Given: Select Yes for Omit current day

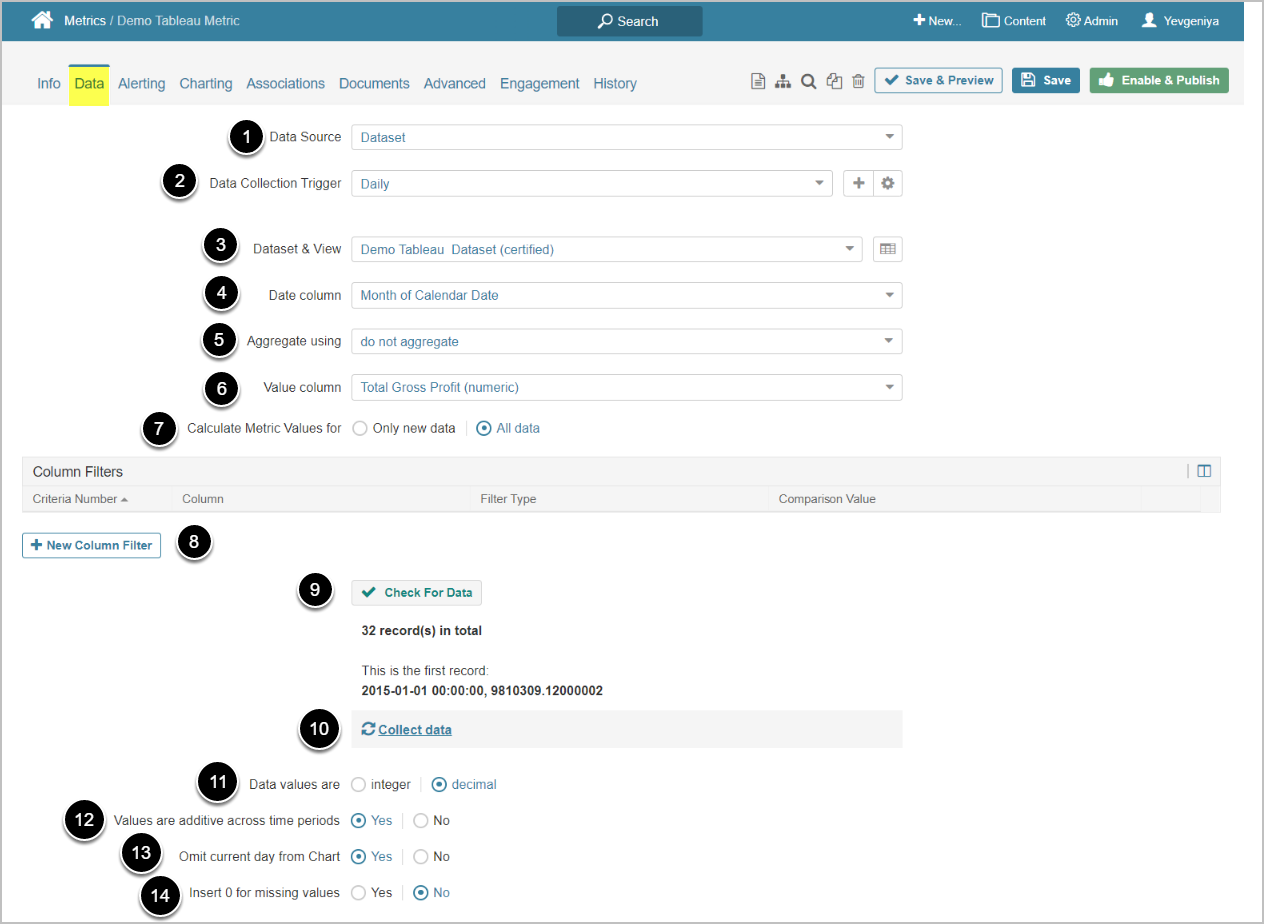Looking at the screenshot, I should tap(359, 856).
